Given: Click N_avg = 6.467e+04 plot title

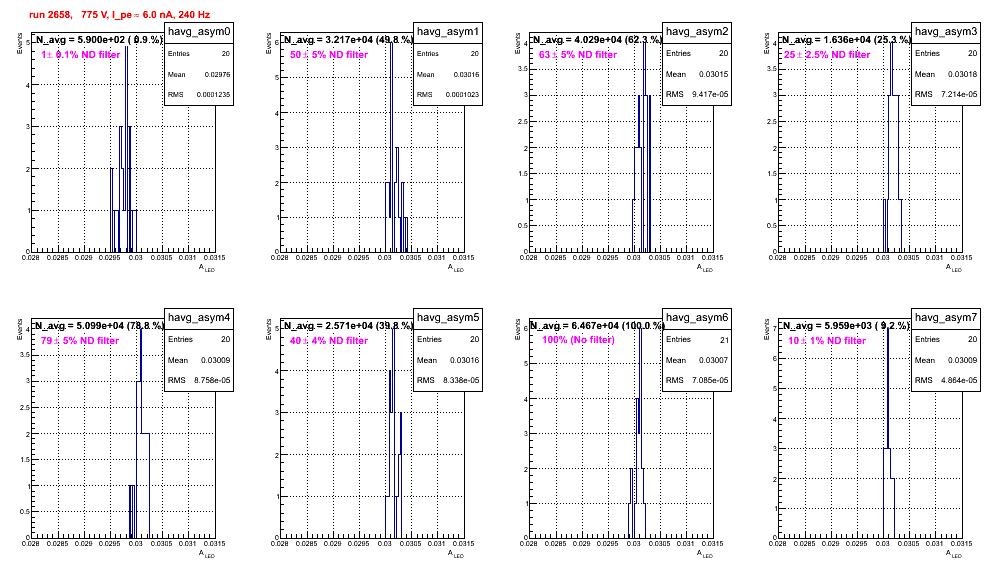Looking at the screenshot, I should [x=597, y=325].
